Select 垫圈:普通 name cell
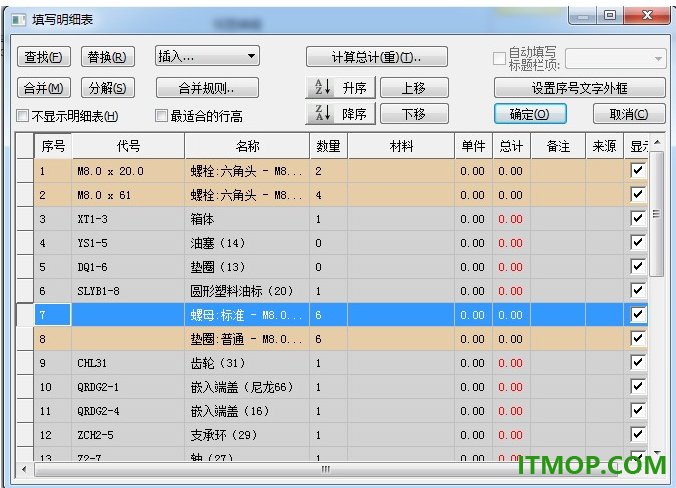The height and width of the screenshot is (488, 676). pyautogui.click(x=247, y=339)
